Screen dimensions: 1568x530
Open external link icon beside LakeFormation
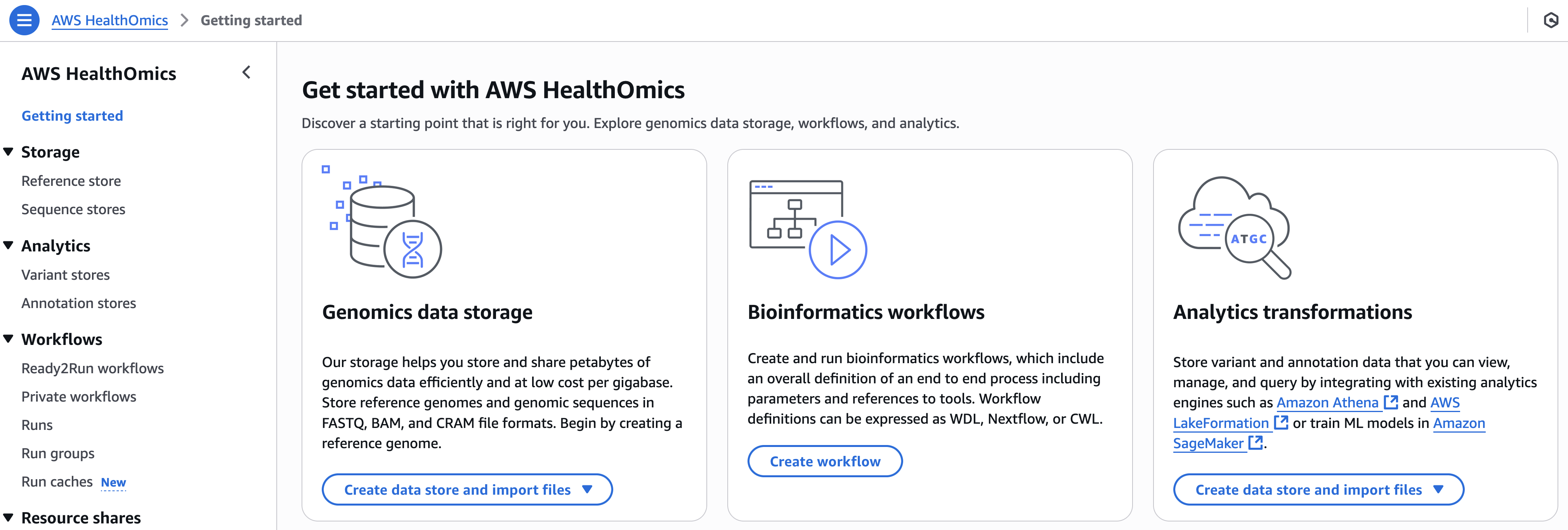1281,422
